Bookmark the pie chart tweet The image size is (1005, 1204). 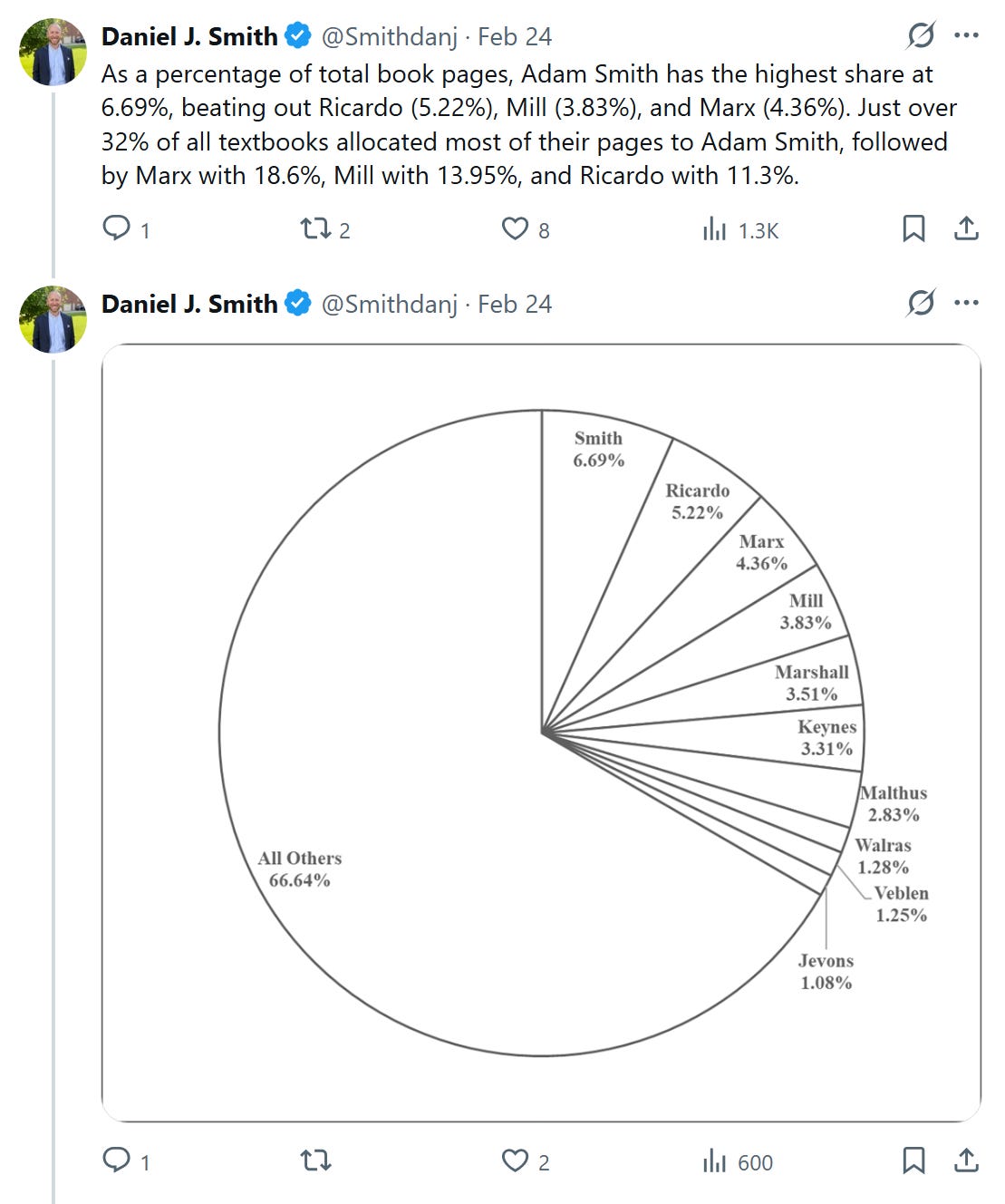(913, 1160)
